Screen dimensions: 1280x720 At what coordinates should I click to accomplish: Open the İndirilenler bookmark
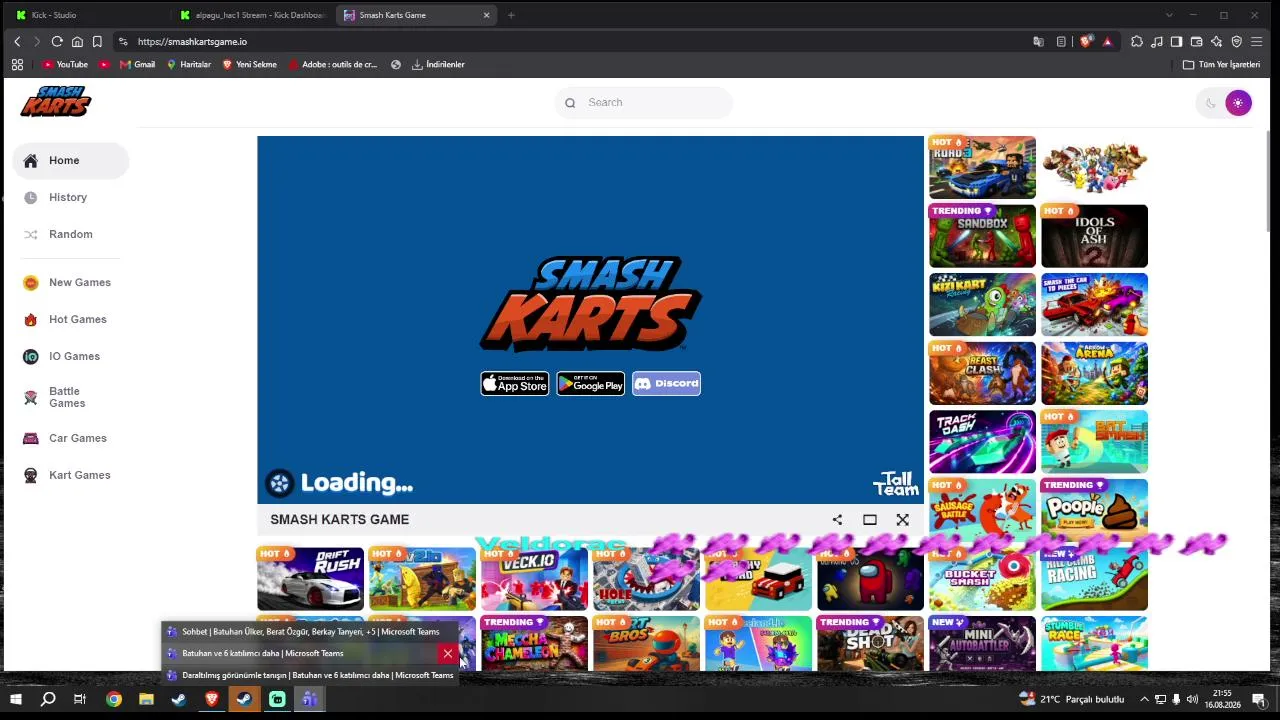[438, 65]
